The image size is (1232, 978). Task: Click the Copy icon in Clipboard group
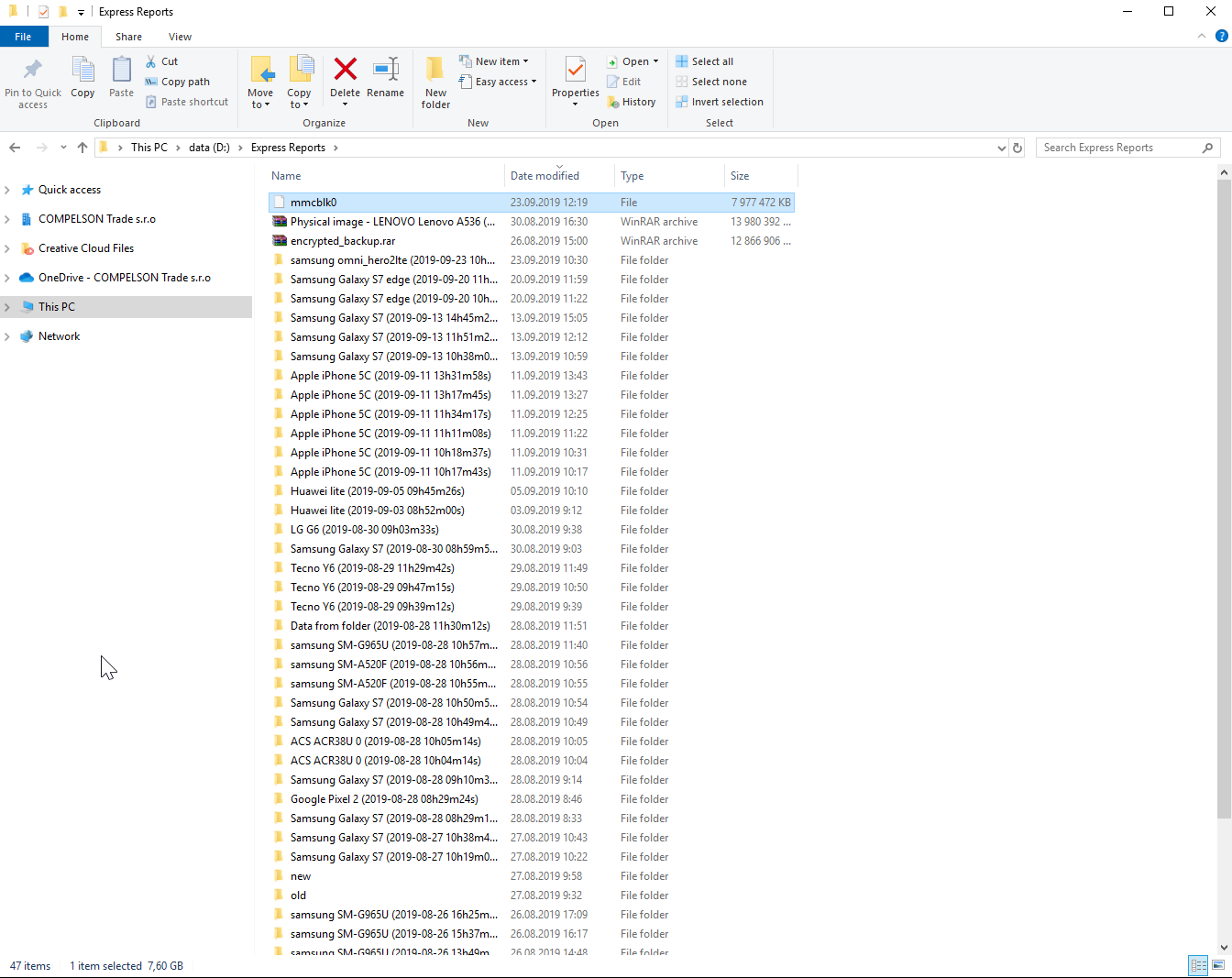pos(82,70)
